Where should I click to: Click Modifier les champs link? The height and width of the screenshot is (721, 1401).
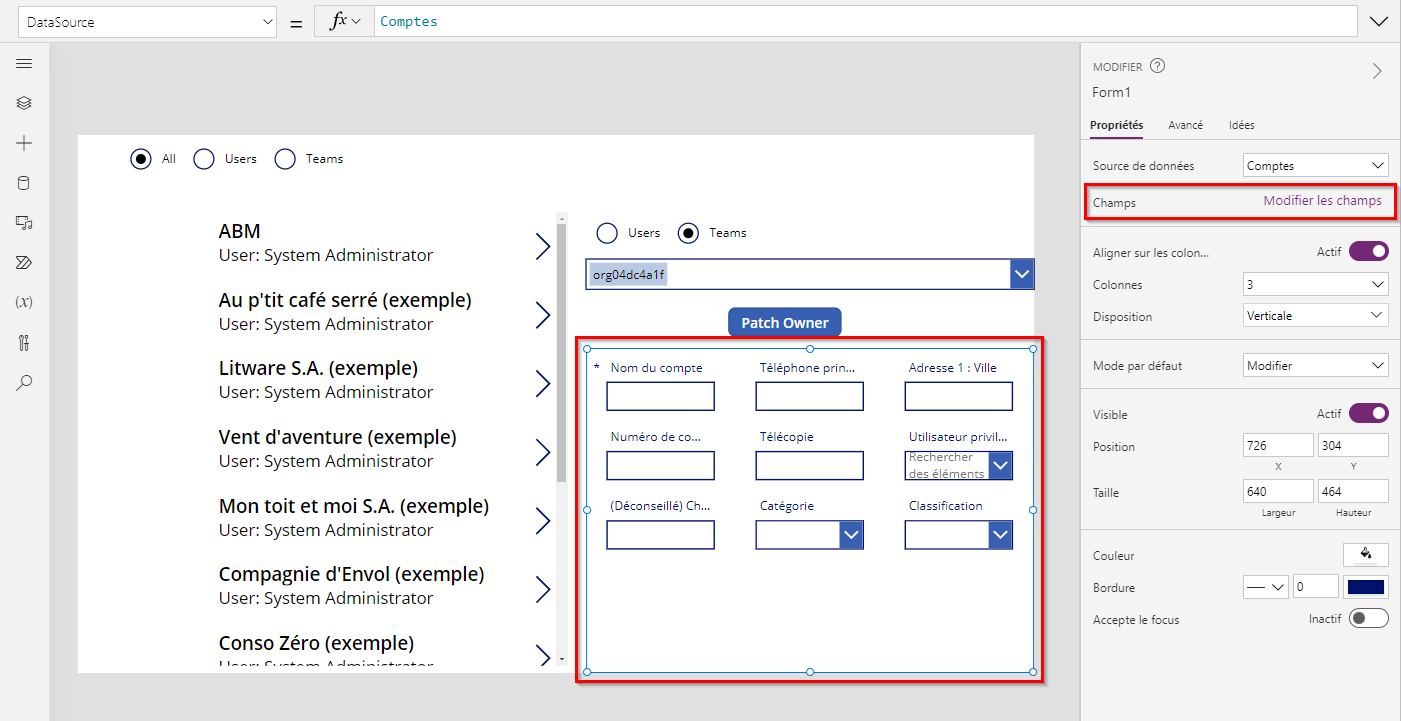(1322, 200)
